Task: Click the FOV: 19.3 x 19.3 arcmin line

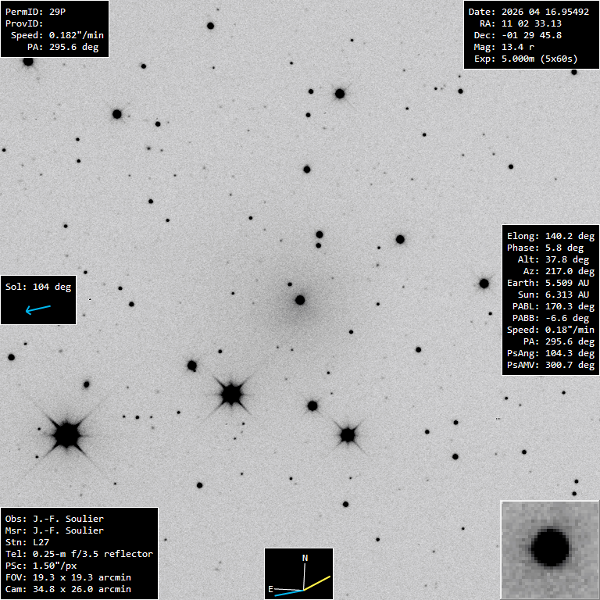Action: (68, 578)
